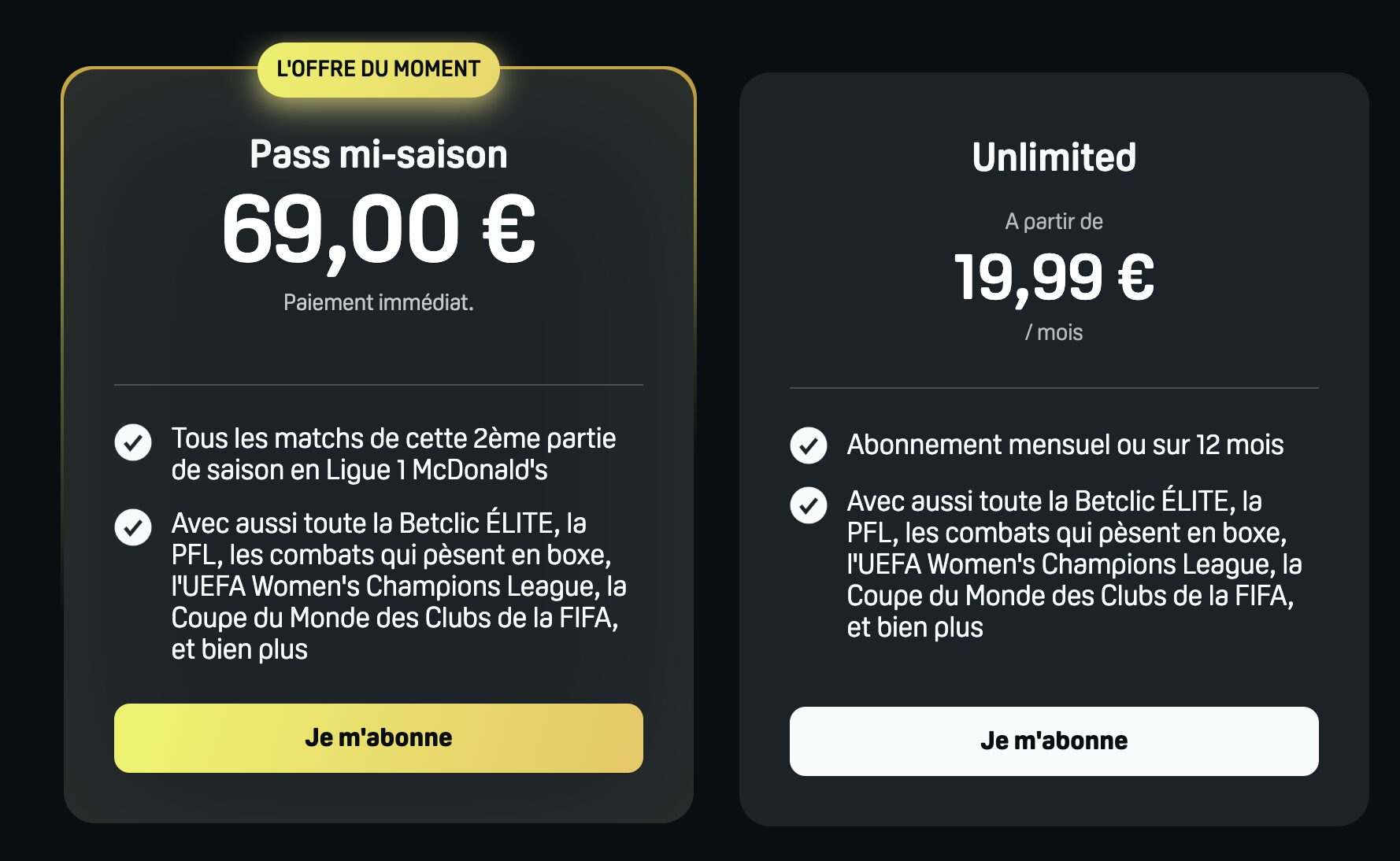This screenshot has width=1400, height=861.
Task: Click the / mois label
Action: pyautogui.click(x=1054, y=332)
